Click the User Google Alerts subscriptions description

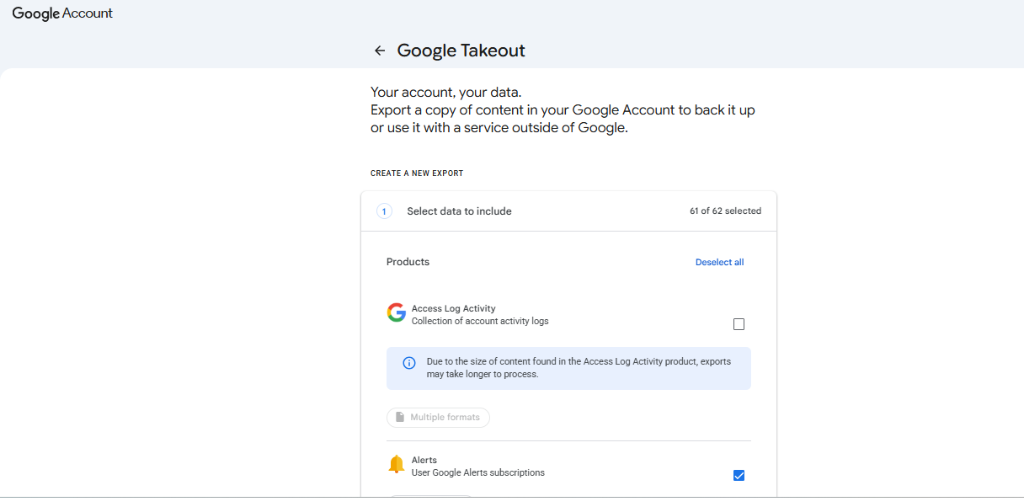(x=478, y=473)
